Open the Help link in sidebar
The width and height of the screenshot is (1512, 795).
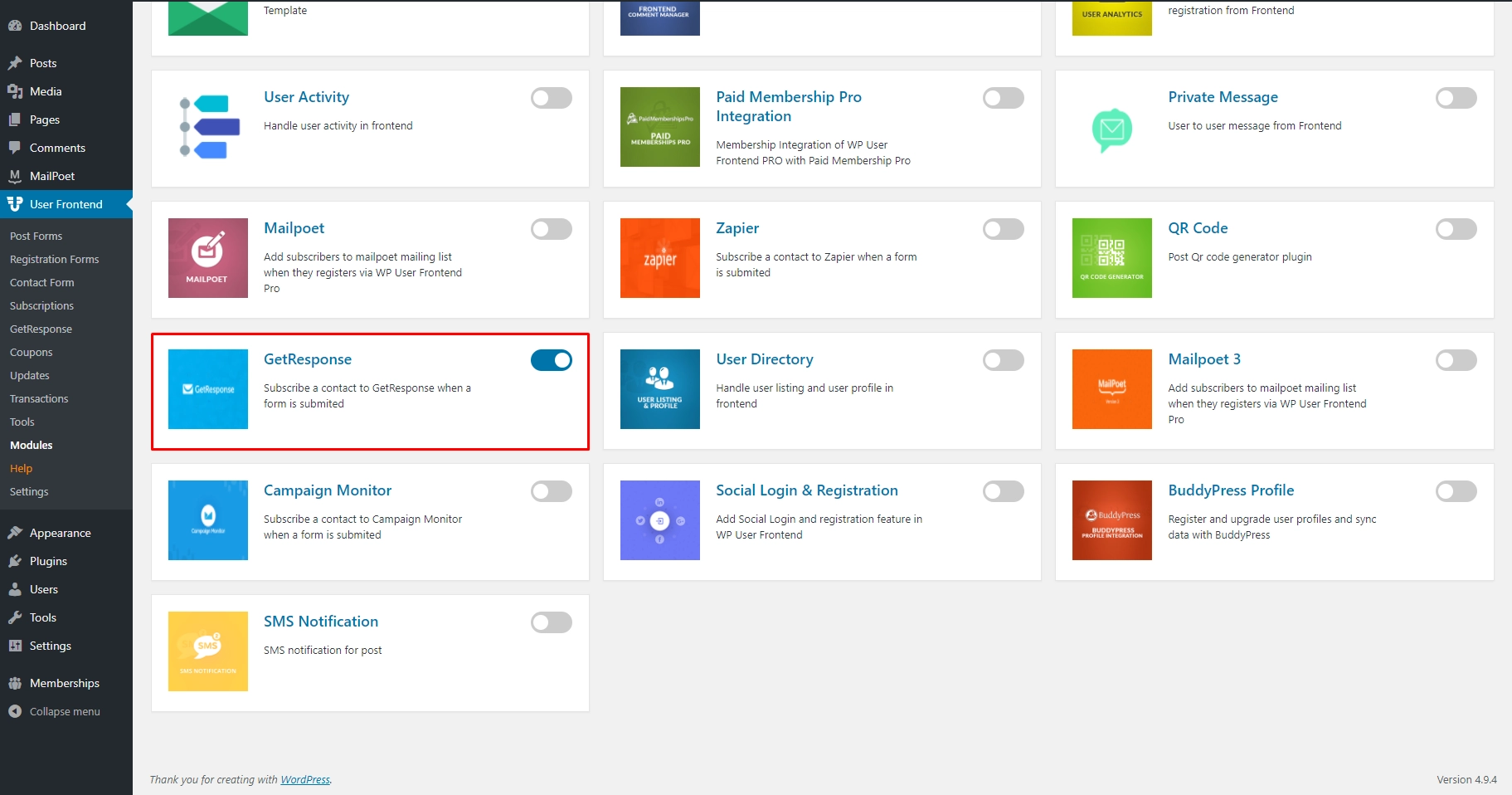(x=21, y=468)
